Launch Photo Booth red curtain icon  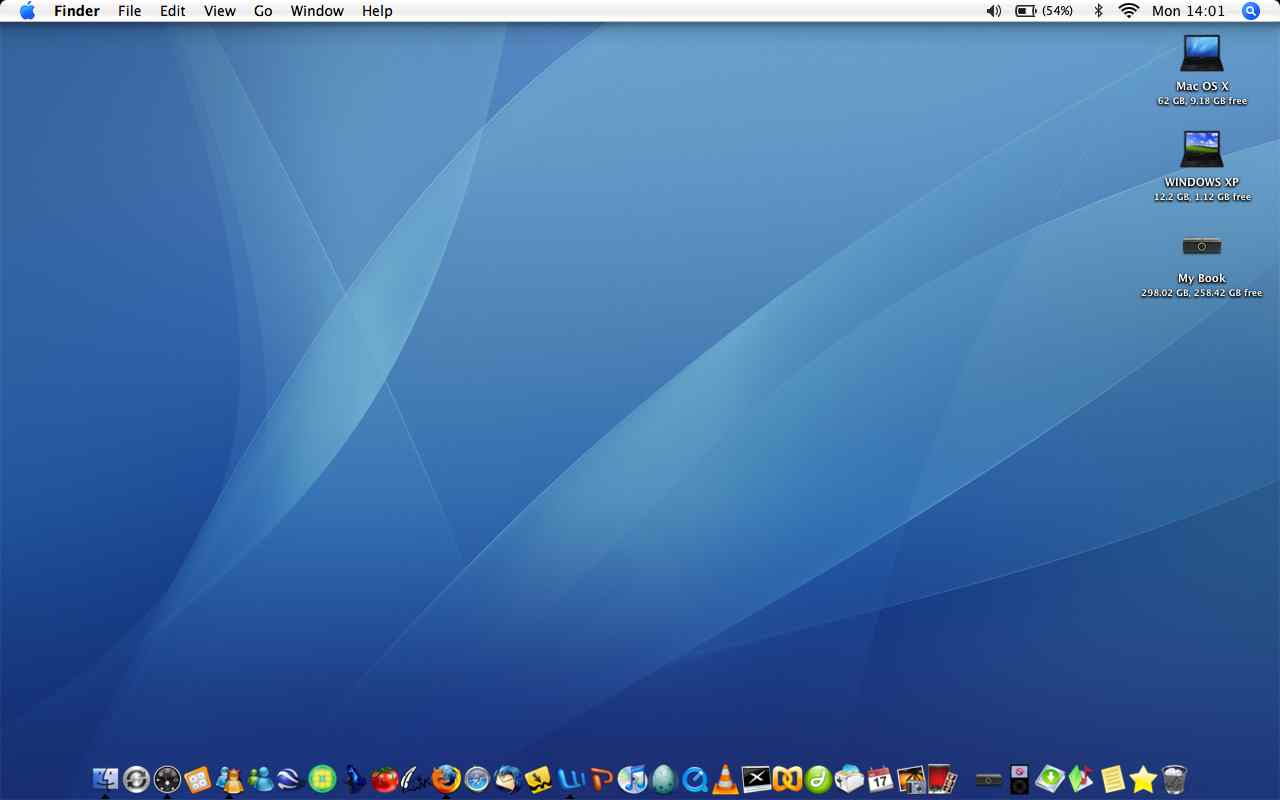point(942,779)
